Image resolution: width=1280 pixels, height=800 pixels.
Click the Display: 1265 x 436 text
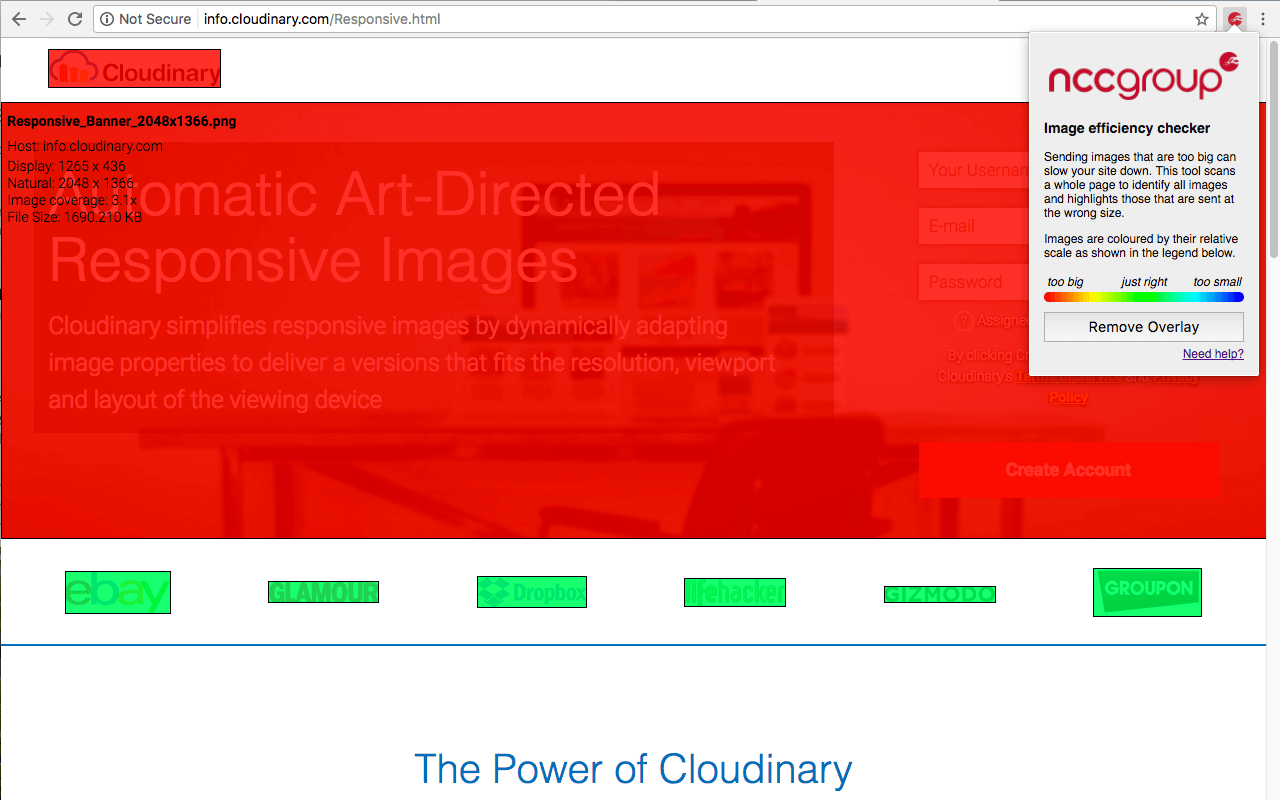click(x=66, y=166)
